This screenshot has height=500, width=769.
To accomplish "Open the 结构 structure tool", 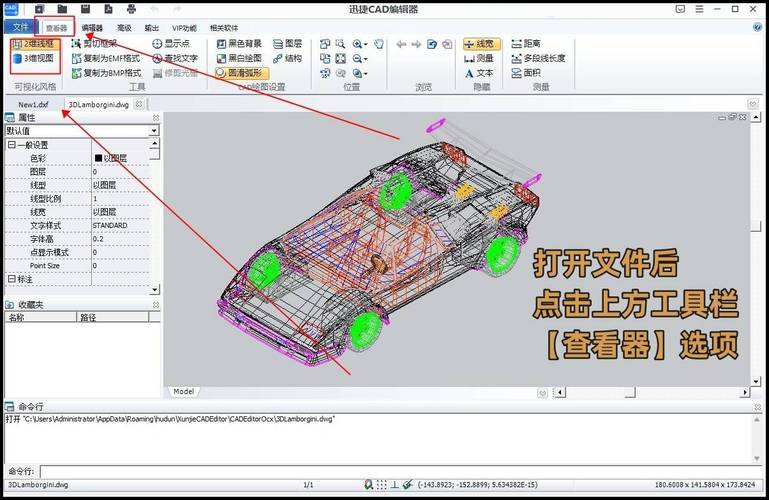I will [x=287, y=58].
